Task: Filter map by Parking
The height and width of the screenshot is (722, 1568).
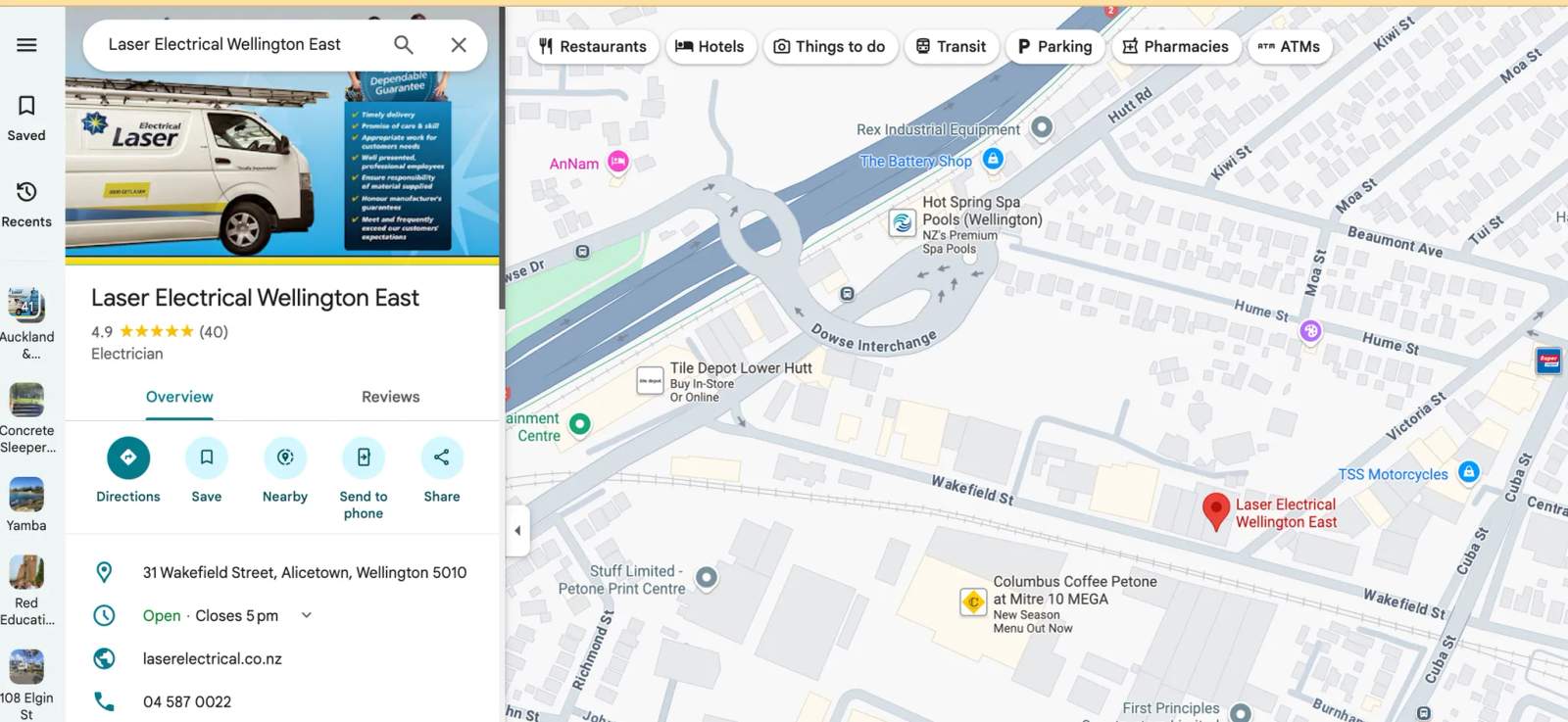Action: click(x=1055, y=46)
